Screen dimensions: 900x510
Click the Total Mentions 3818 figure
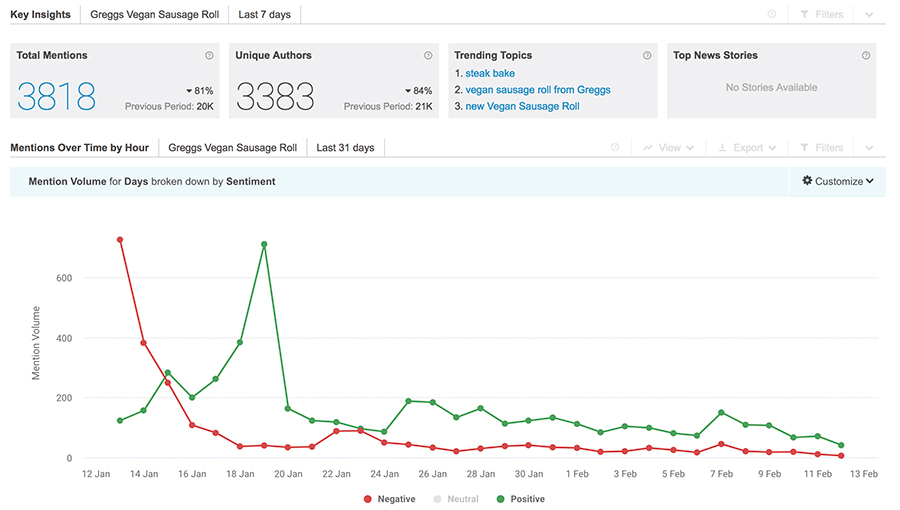click(57, 96)
